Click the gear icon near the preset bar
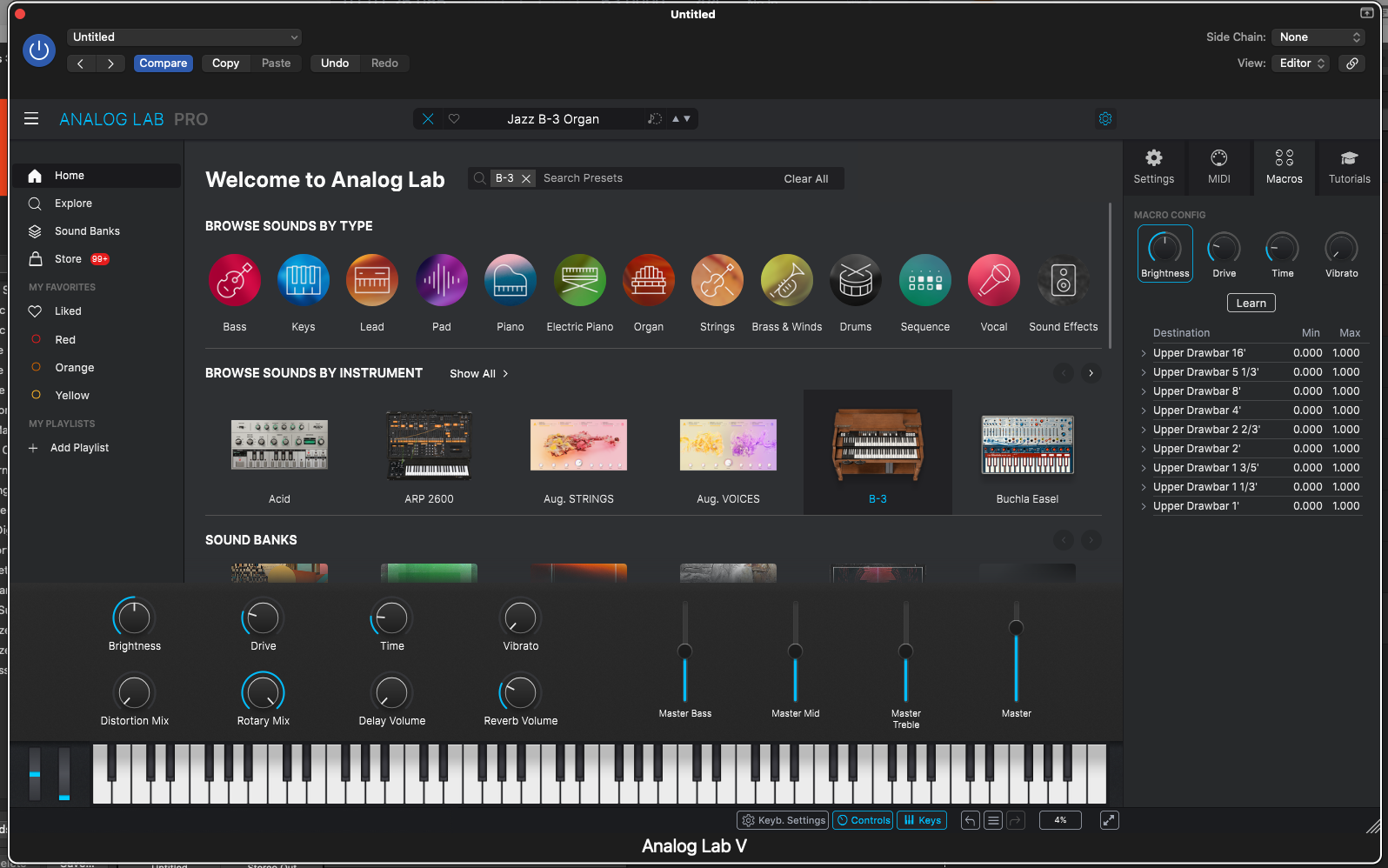Image resolution: width=1388 pixels, height=868 pixels. point(1105,119)
